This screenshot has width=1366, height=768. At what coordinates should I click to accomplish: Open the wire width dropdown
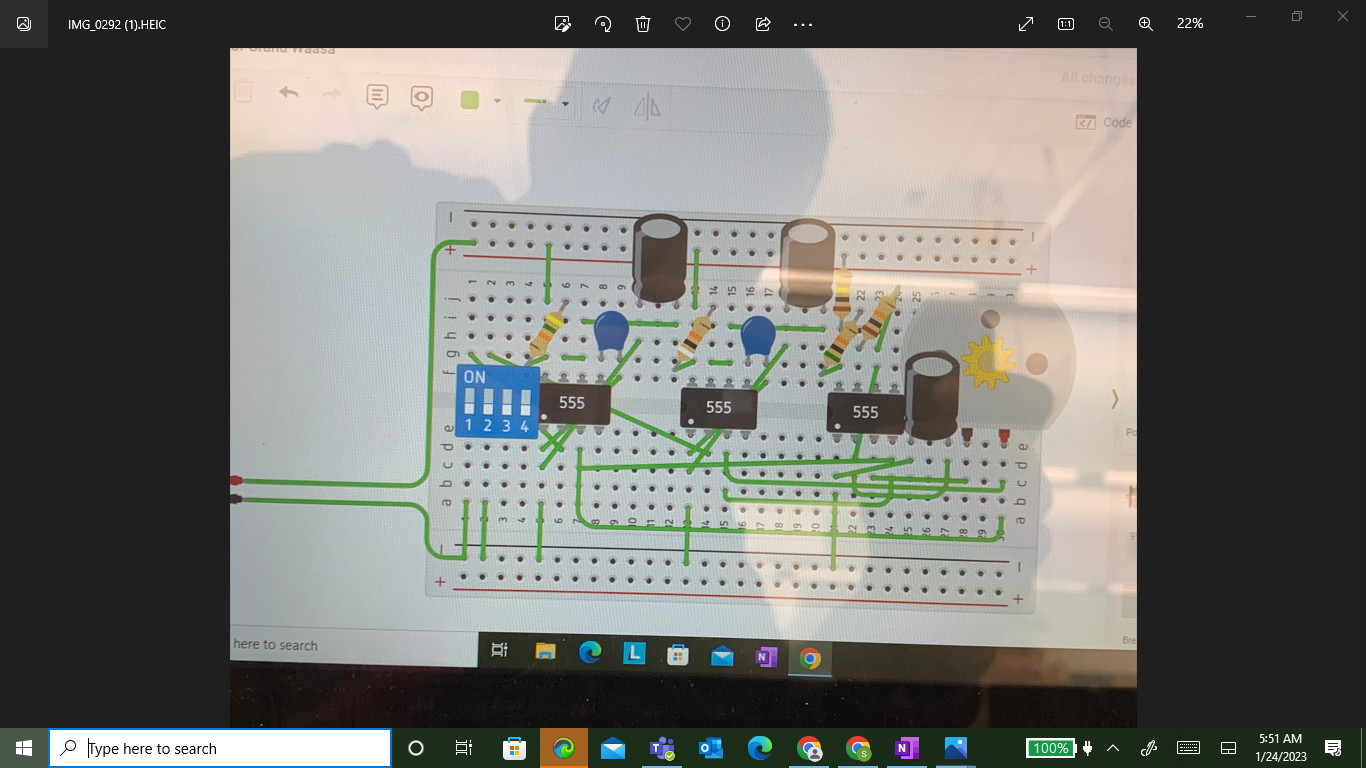(x=565, y=103)
